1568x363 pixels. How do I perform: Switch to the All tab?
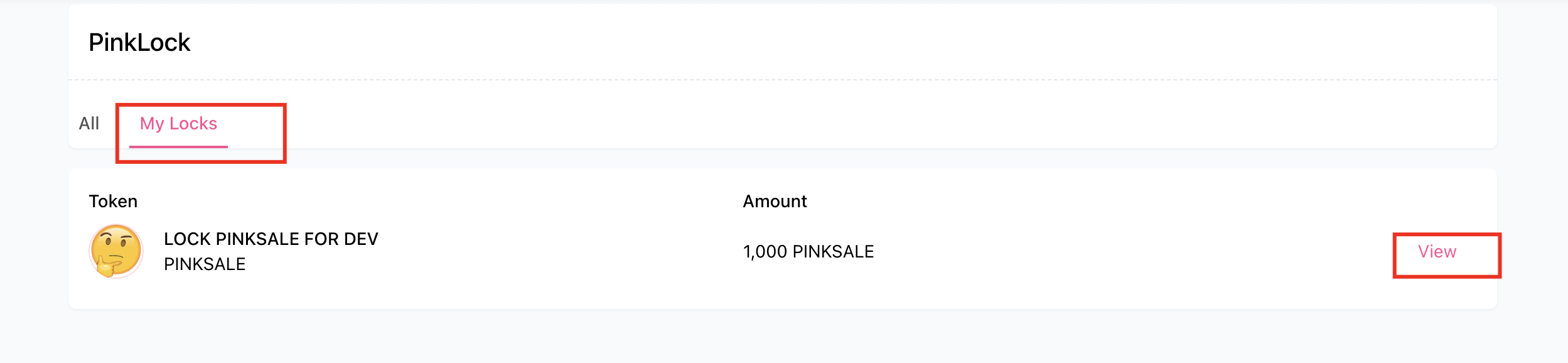point(89,124)
